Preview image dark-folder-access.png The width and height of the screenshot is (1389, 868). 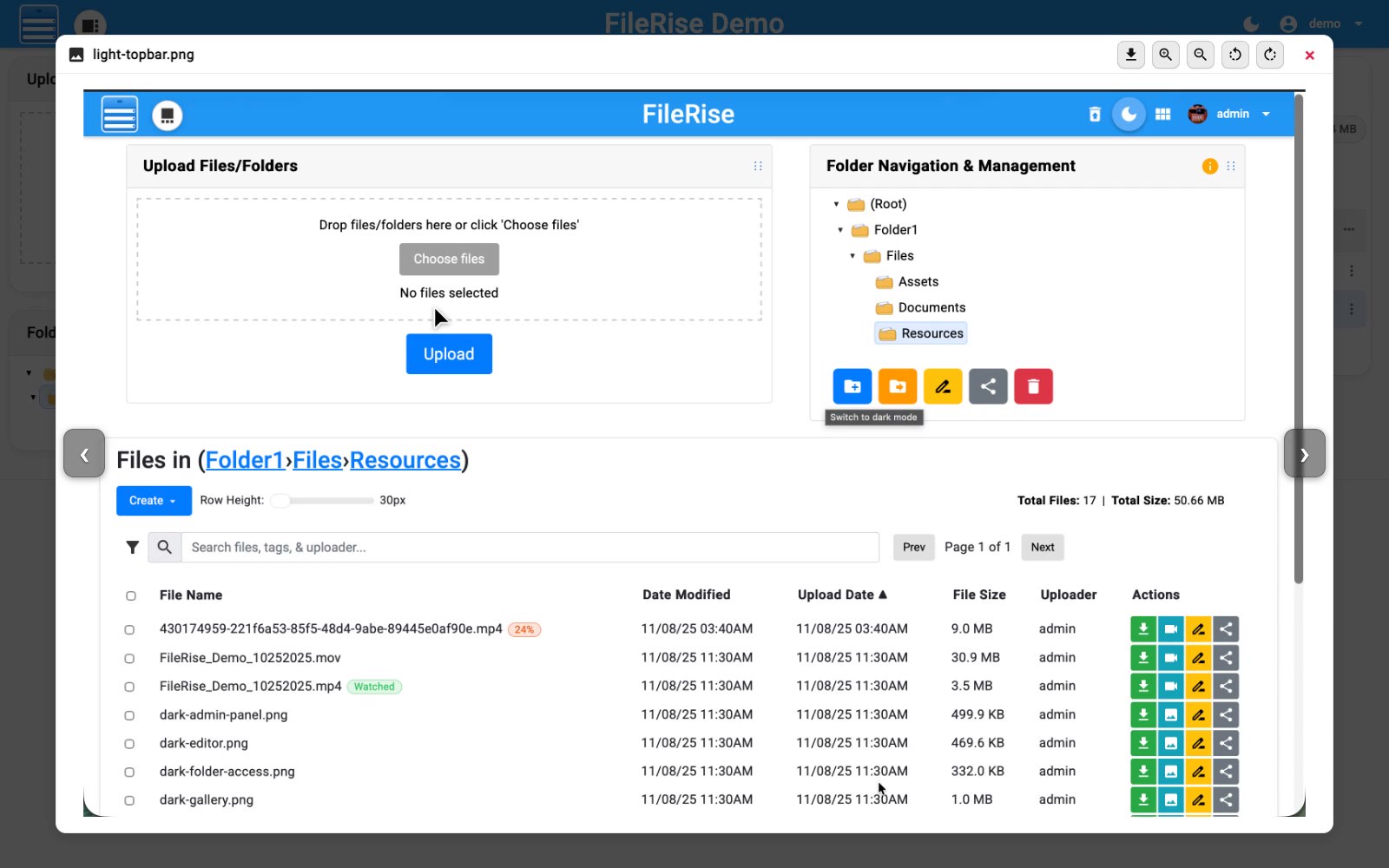(x=1171, y=772)
